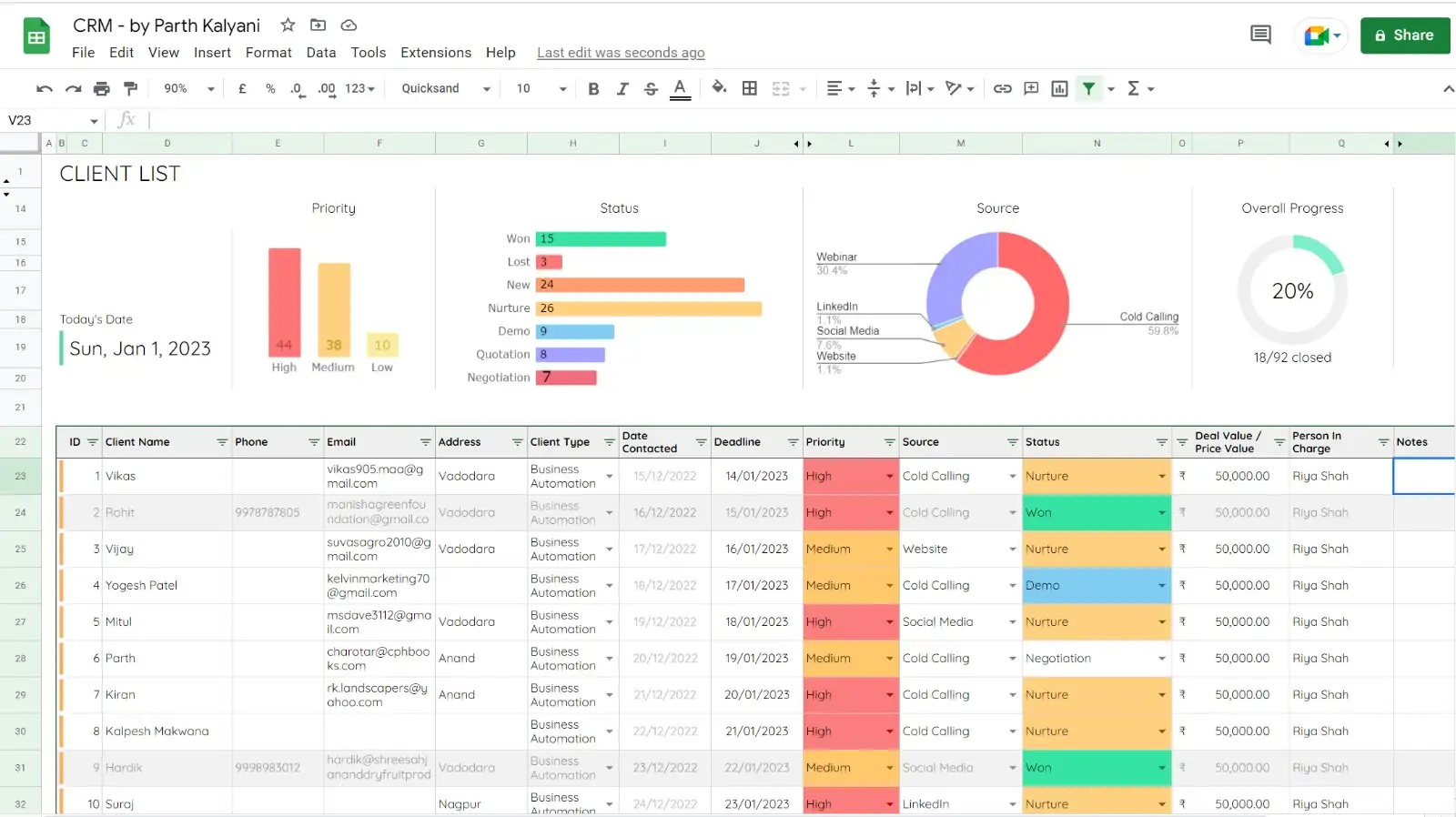Open Status dropdown for Yogesh Patel Demo
This screenshot has height=817, width=1456.
tap(1161, 585)
